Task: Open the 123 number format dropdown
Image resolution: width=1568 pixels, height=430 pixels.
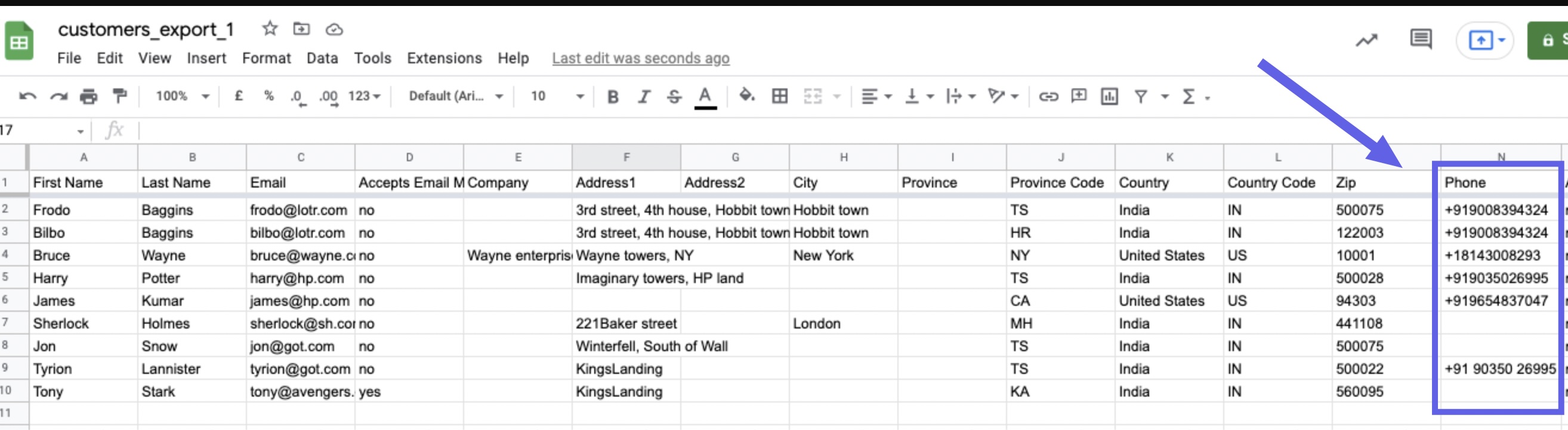Action: pyautogui.click(x=364, y=96)
